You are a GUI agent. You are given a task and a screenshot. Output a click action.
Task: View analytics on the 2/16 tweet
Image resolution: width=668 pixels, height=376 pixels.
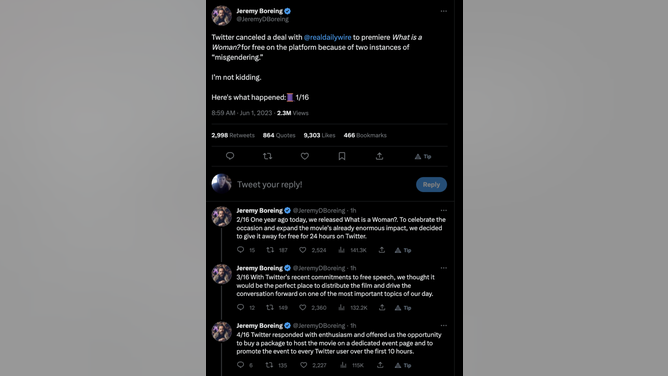(x=352, y=250)
